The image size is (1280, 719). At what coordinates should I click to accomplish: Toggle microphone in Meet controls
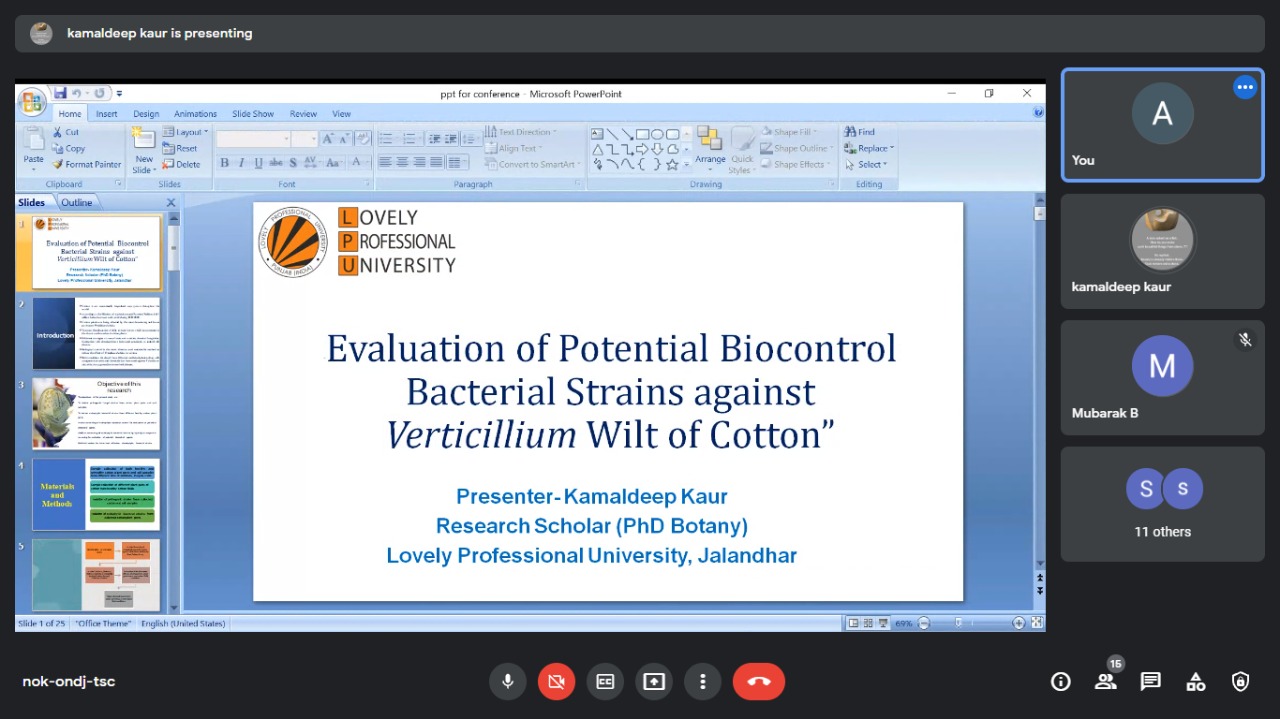pyautogui.click(x=508, y=681)
